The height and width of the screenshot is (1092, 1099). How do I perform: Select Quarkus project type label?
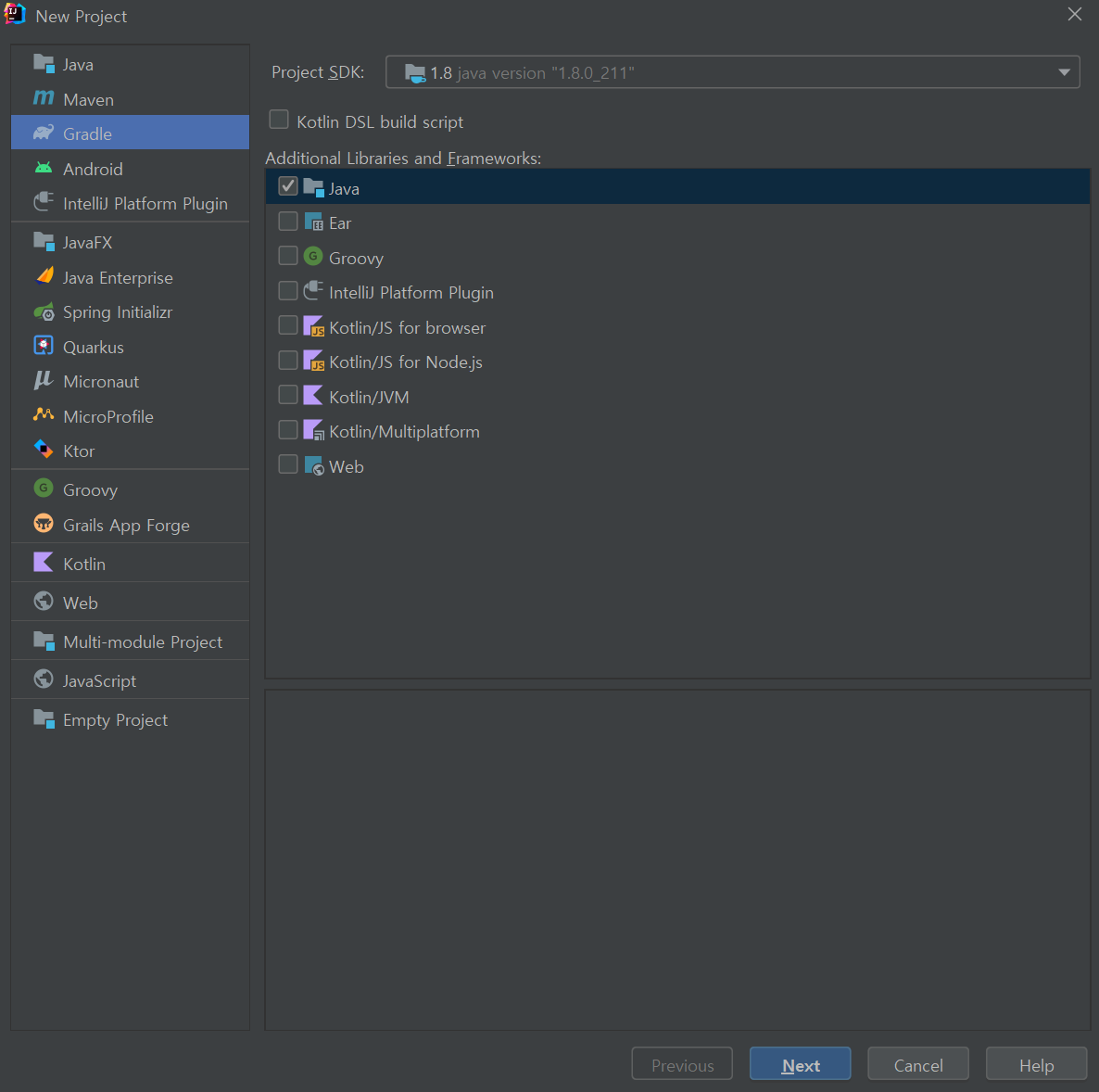click(x=94, y=348)
